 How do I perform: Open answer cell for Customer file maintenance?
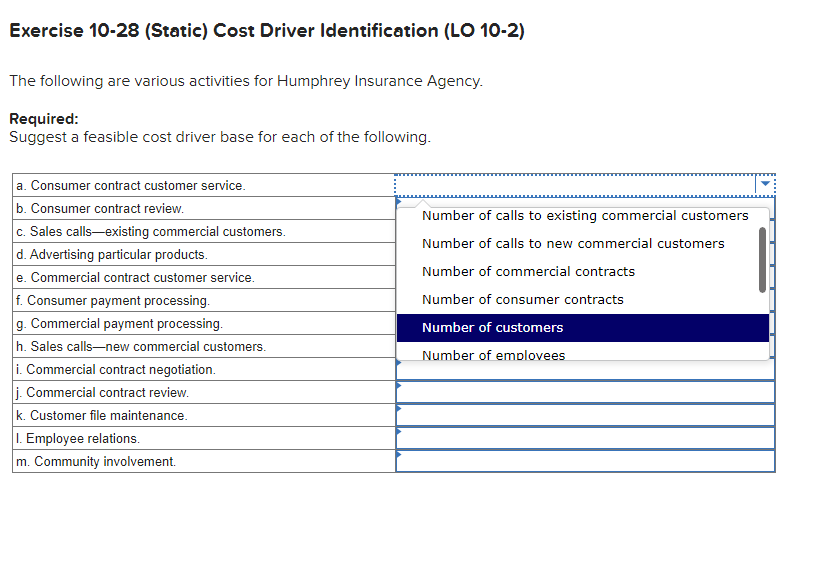585,415
